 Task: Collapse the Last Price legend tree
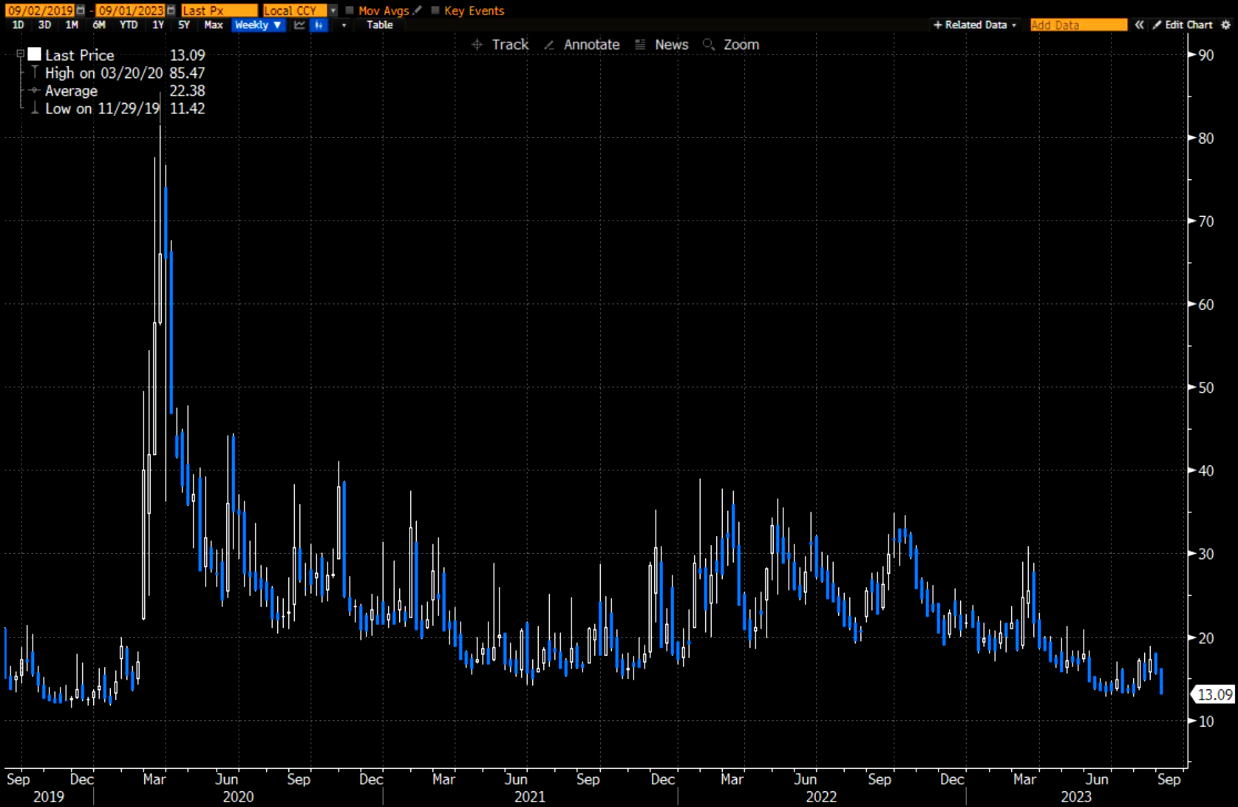pos(21,55)
